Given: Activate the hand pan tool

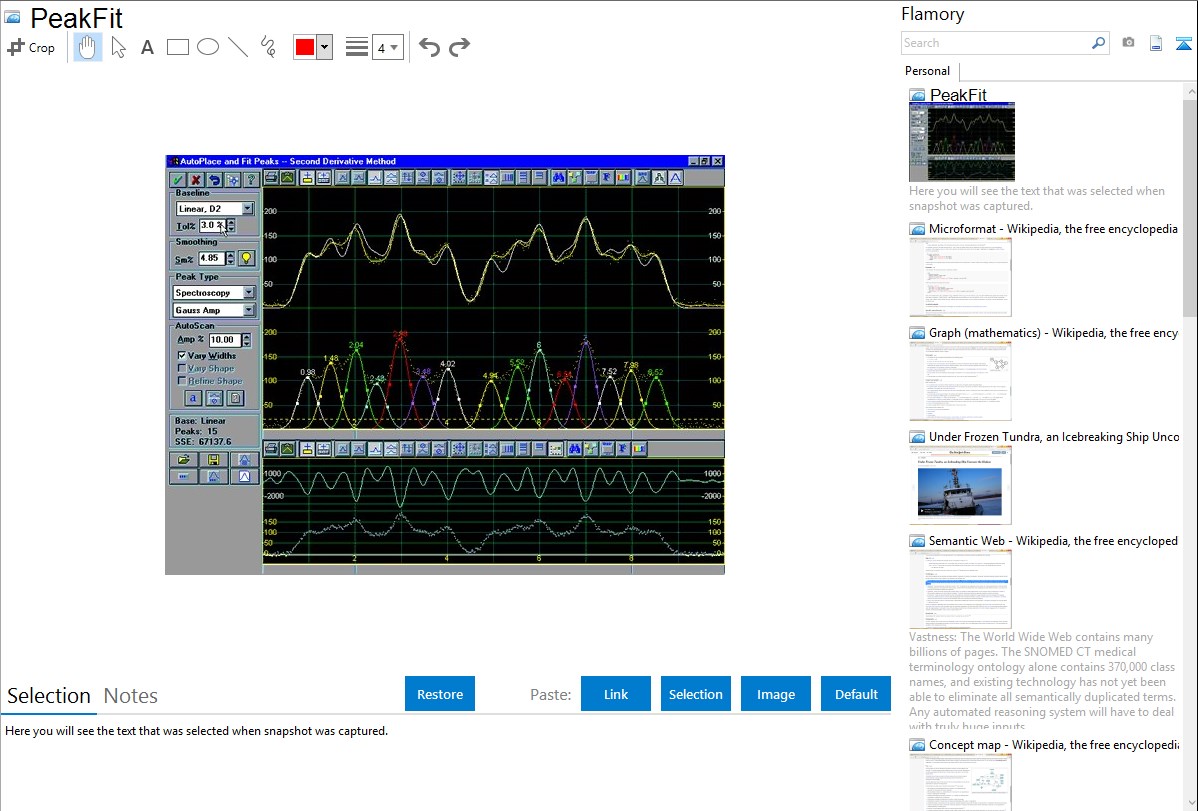Looking at the screenshot, I should pyautogui.click(x=88, y=47).
